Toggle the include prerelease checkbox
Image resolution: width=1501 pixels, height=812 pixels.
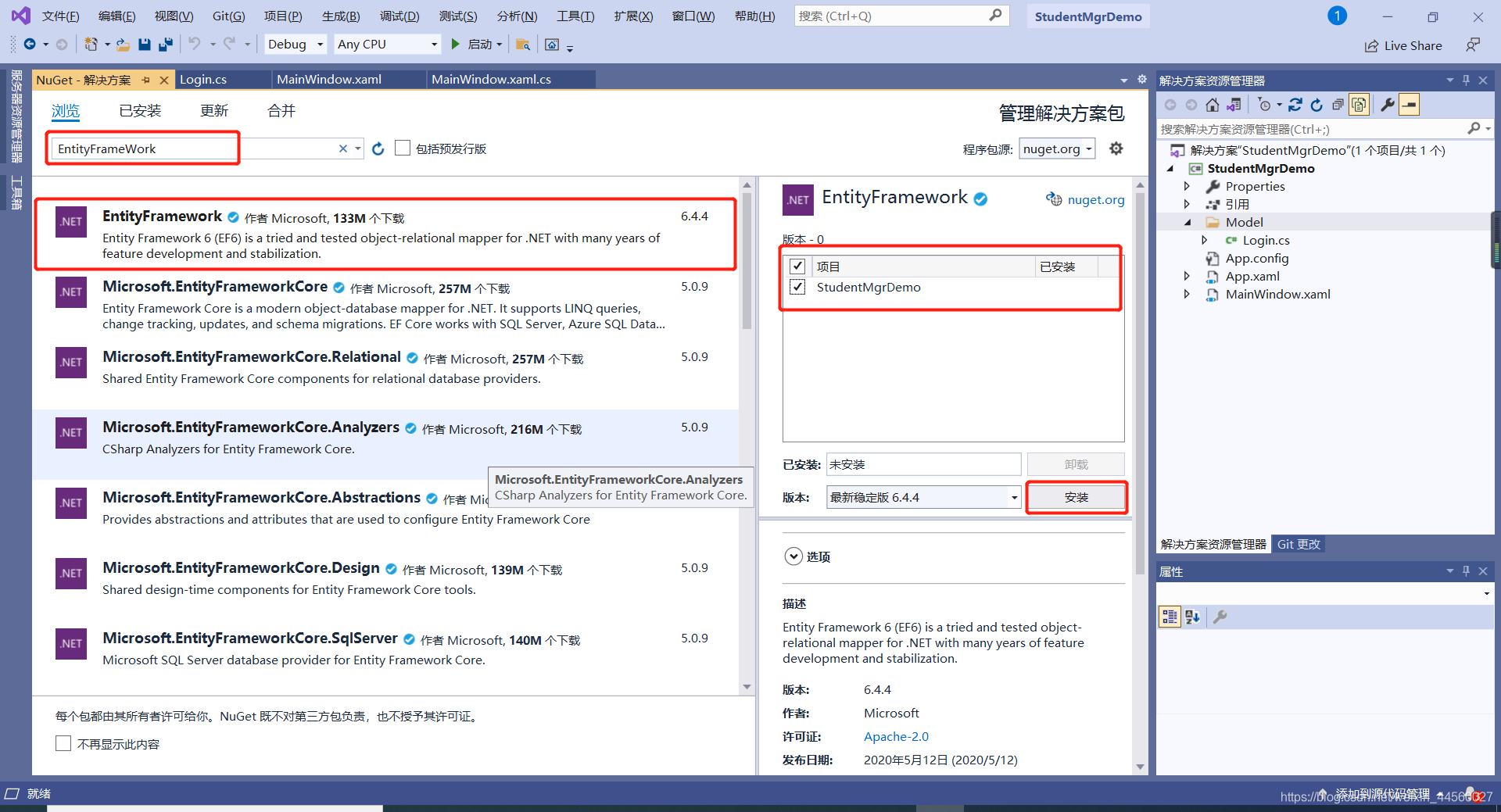403,148
